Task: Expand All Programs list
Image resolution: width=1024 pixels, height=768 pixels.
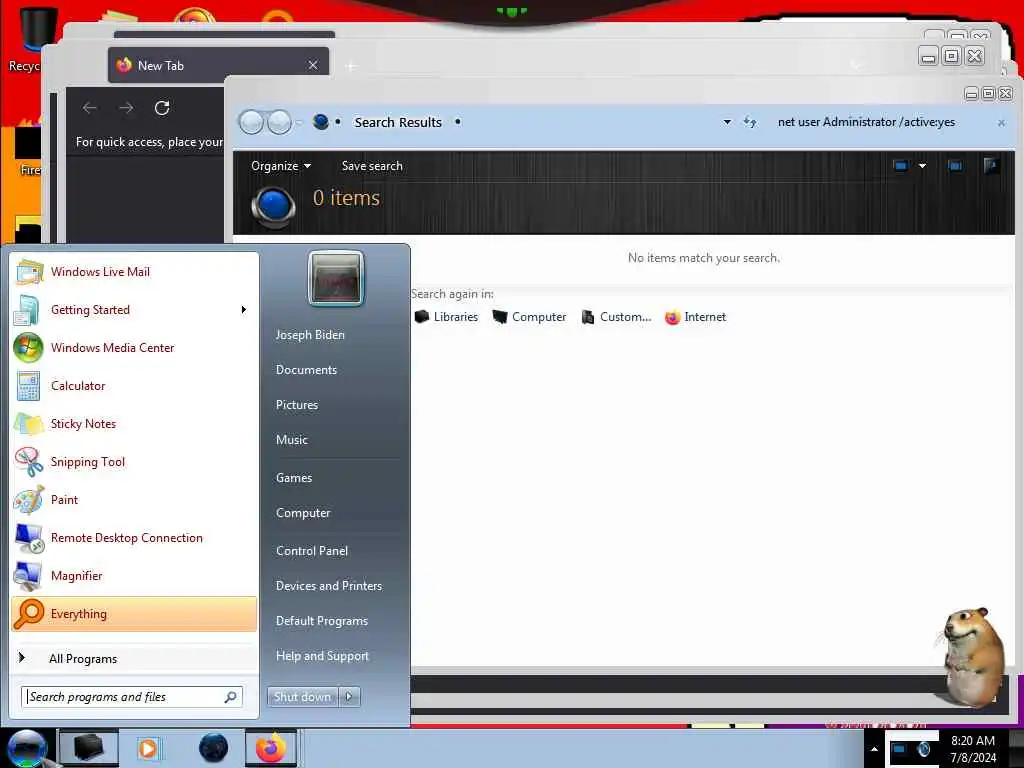Action: coord(134,658)
